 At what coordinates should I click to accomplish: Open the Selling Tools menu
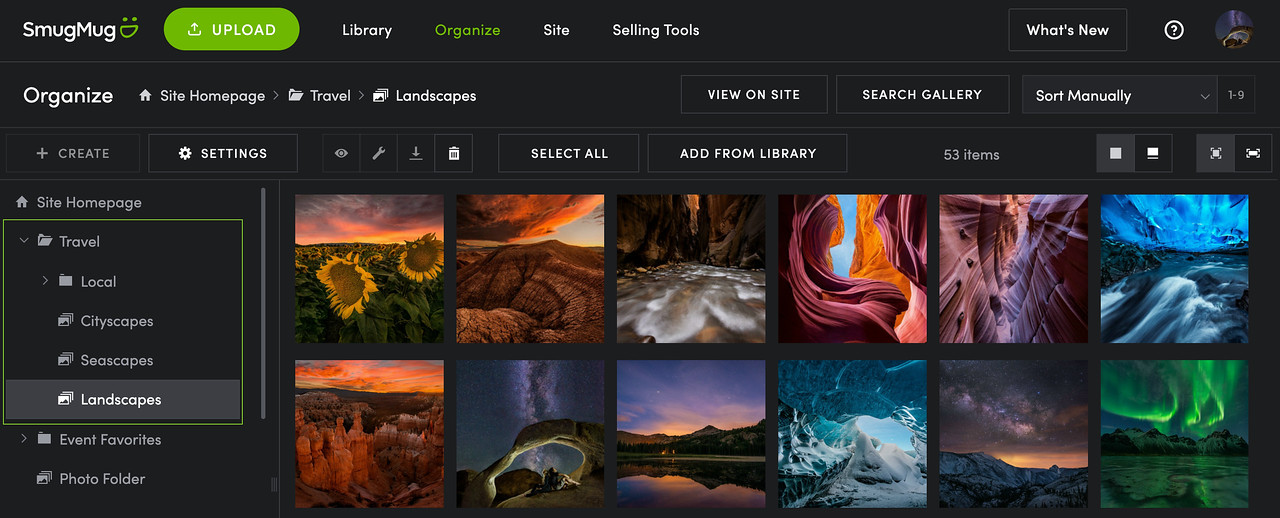656,30
